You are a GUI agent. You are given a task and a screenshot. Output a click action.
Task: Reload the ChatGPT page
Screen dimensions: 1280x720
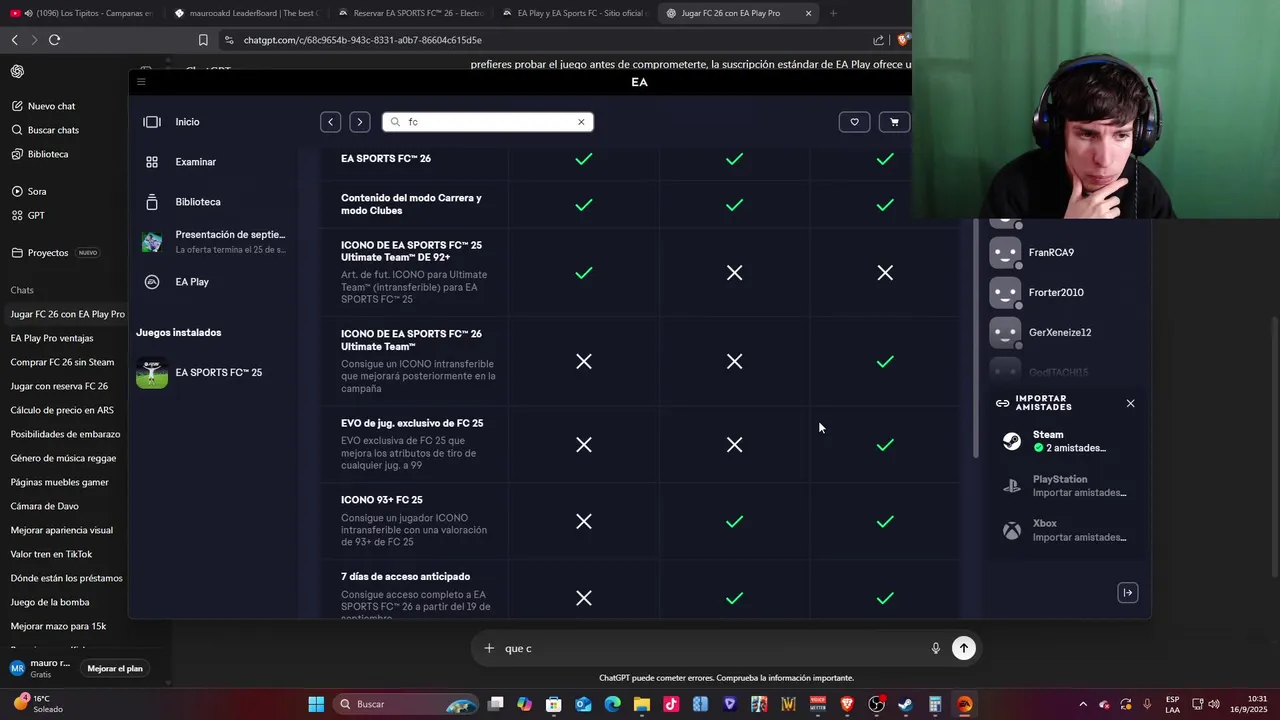(54, 40)
